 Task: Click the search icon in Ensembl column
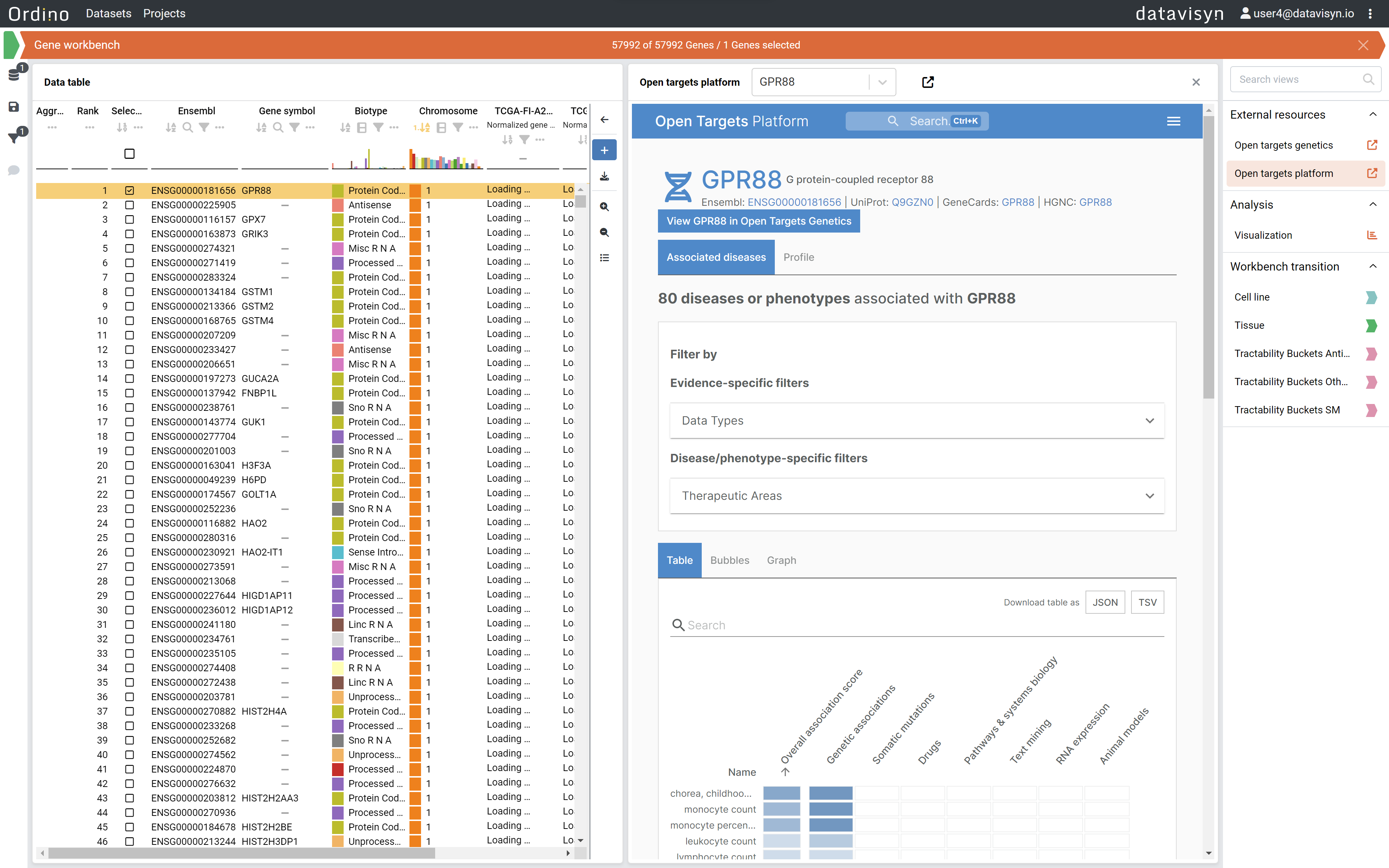point(188,127)
